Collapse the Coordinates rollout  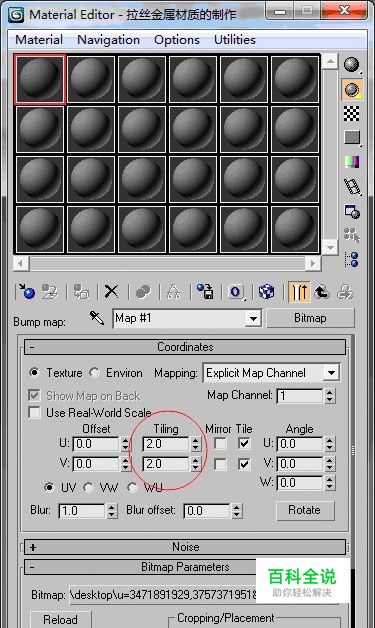[x=185, y=347]
